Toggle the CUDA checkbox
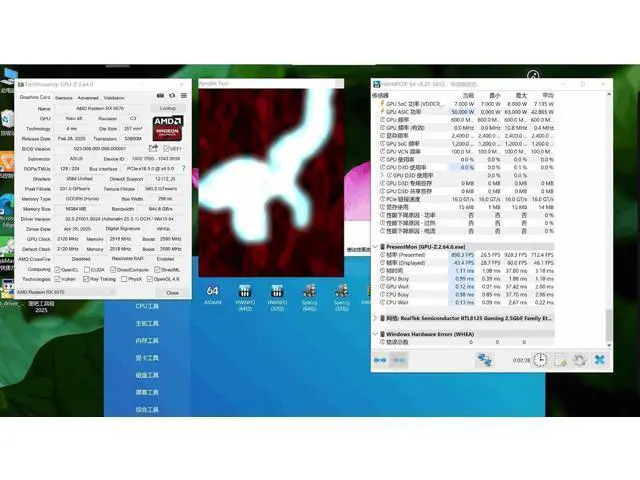640x480 pixels. [87, 270]
